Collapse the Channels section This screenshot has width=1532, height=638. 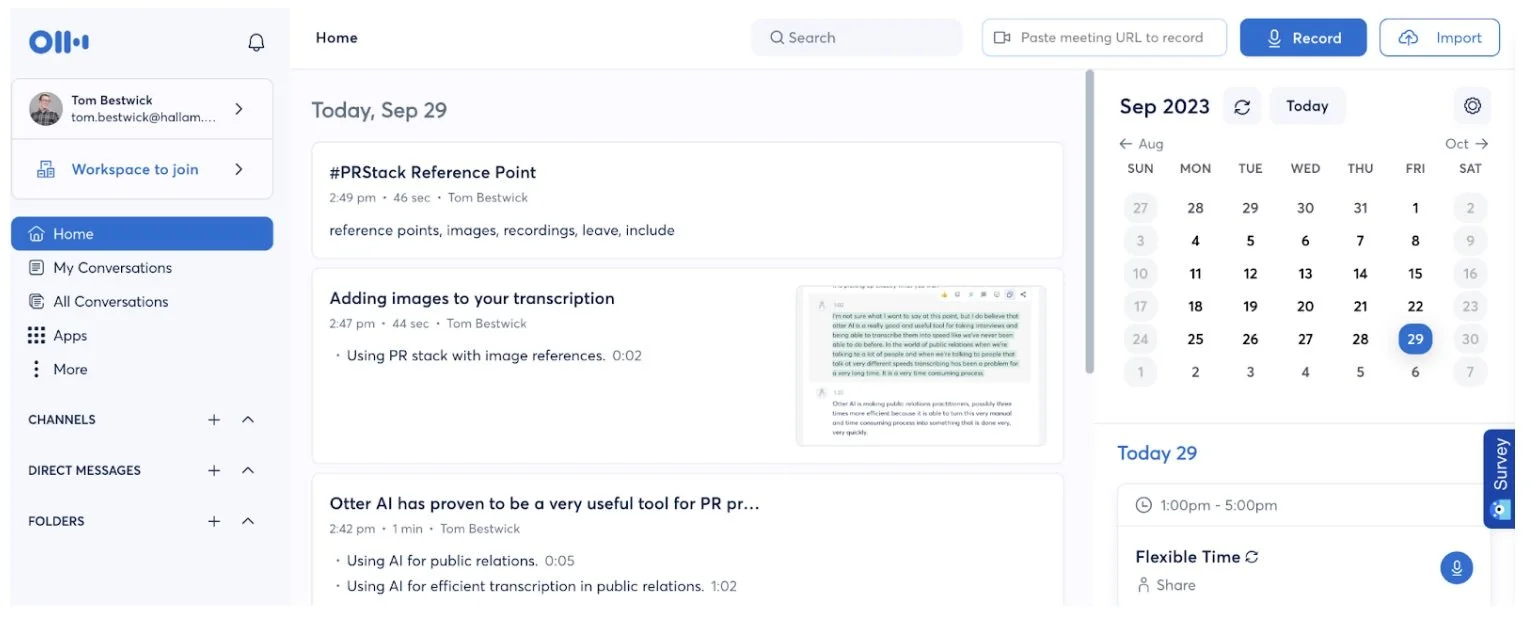[x=249, y=420]
